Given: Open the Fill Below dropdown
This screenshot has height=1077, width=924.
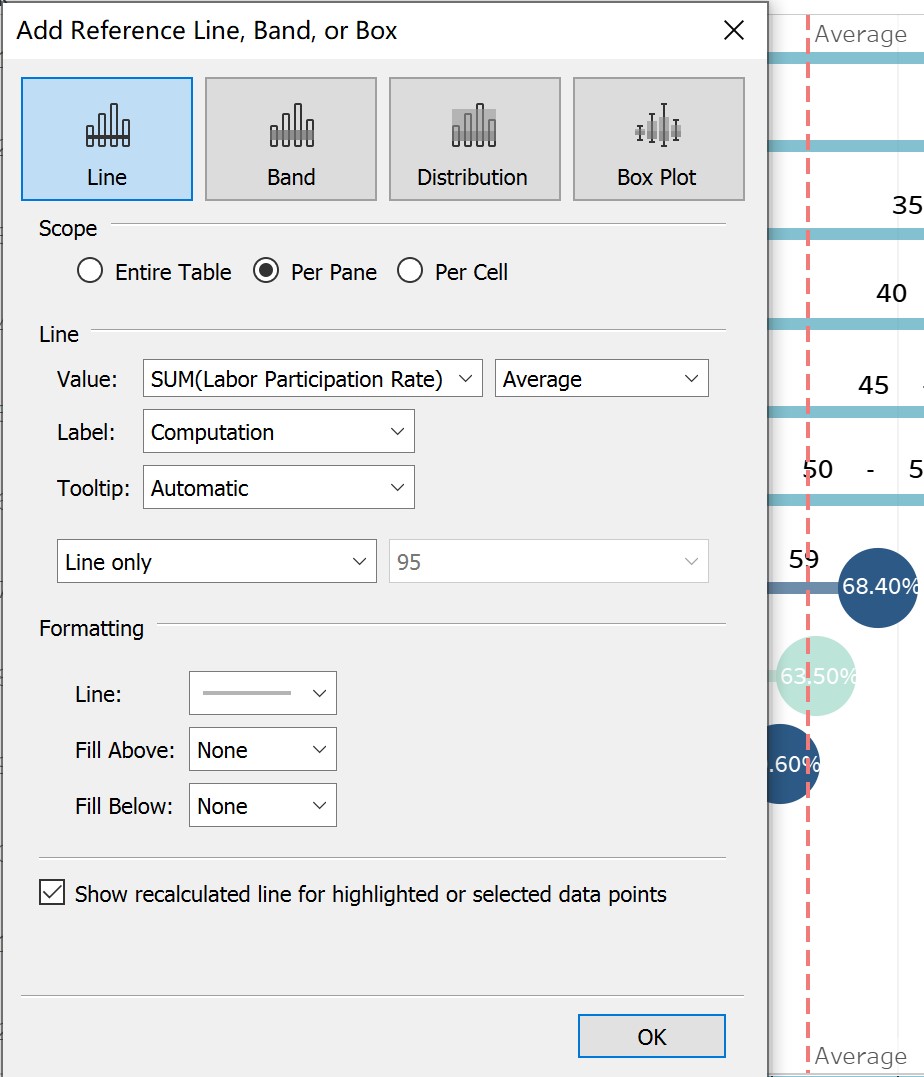Looking at the screenshot, I should click(x=262, y=806).
